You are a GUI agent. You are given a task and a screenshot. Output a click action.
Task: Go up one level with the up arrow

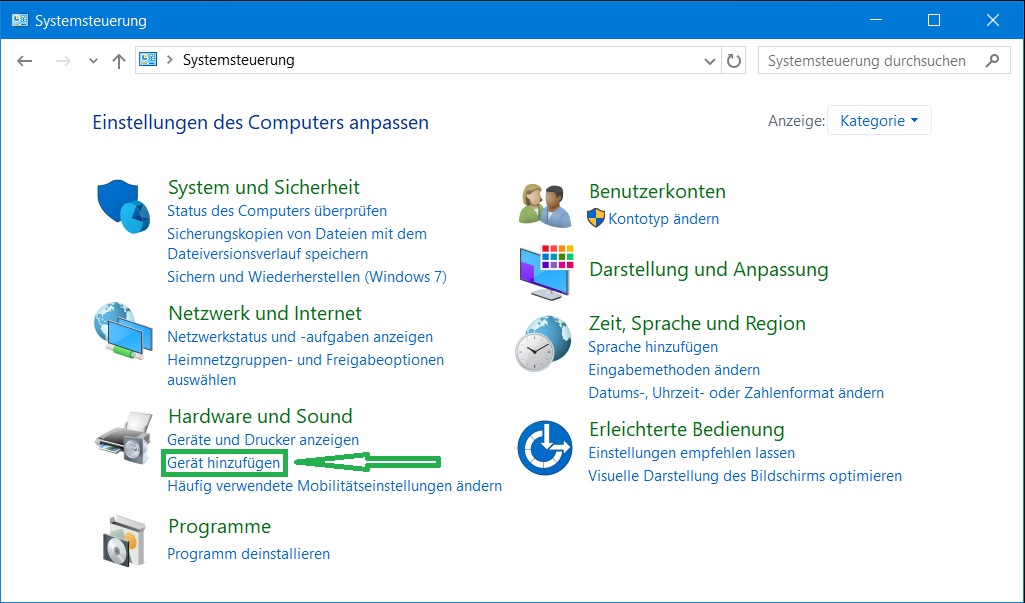[x=118, y=61]
